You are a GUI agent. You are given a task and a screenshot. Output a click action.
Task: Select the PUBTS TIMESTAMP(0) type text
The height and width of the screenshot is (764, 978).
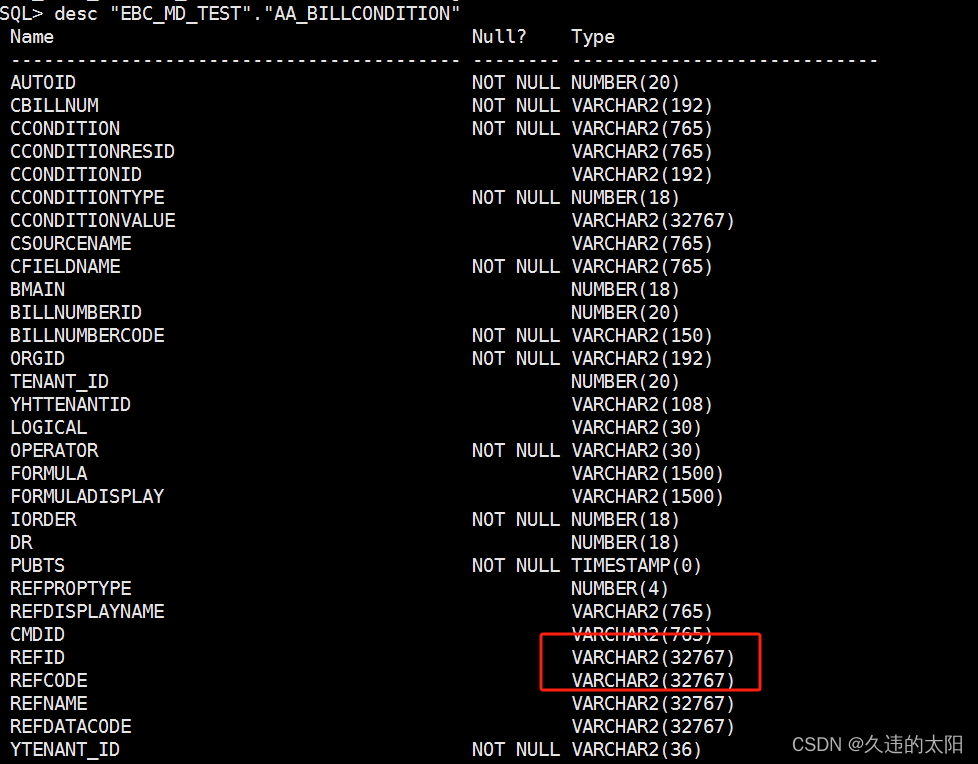(636, 565)
